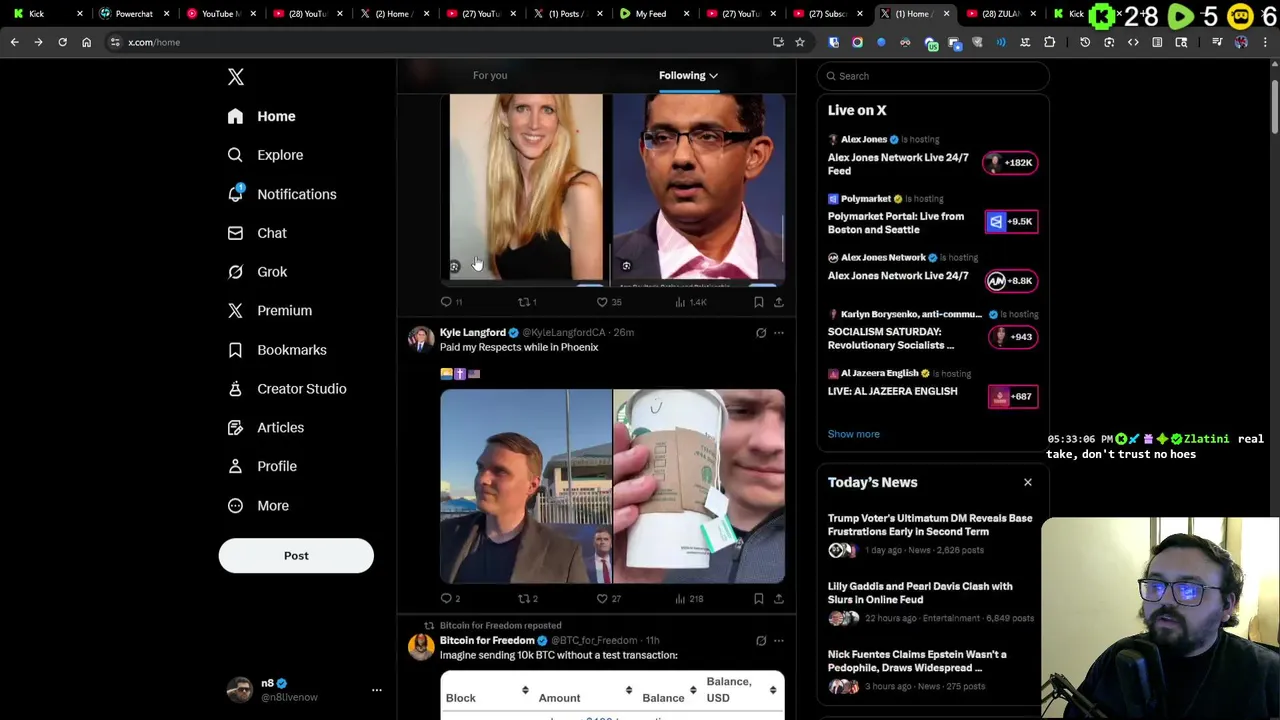Screen dimensions: 1280x720
Task: Open Kyle Langford profile name
Action: pyautogui.click(x=472, y=332)
